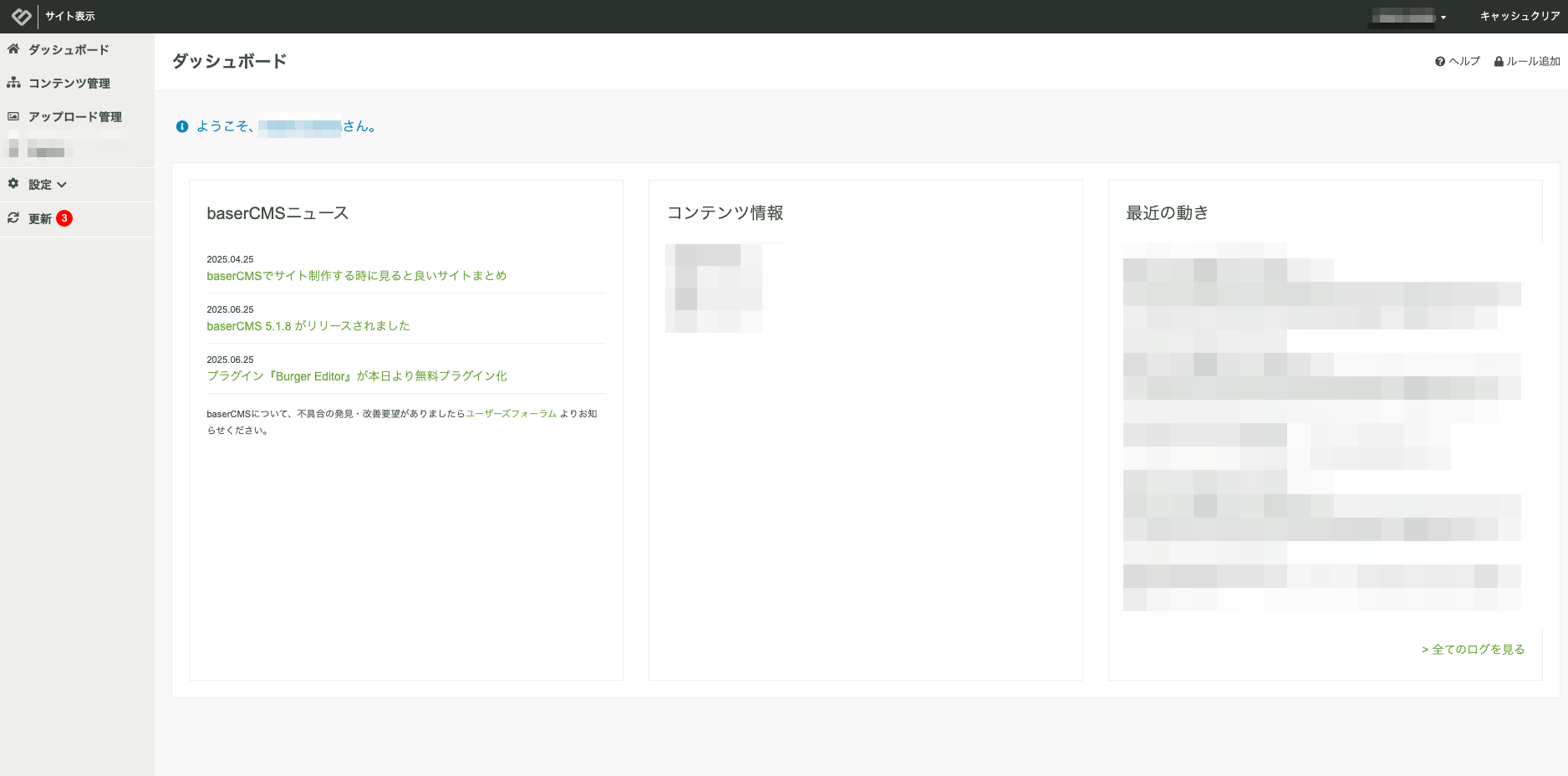This screenshot has width=1568, height=776.
Task: Open news about Burger Editor 無料プラグイン化
Action: click(357, 376)
